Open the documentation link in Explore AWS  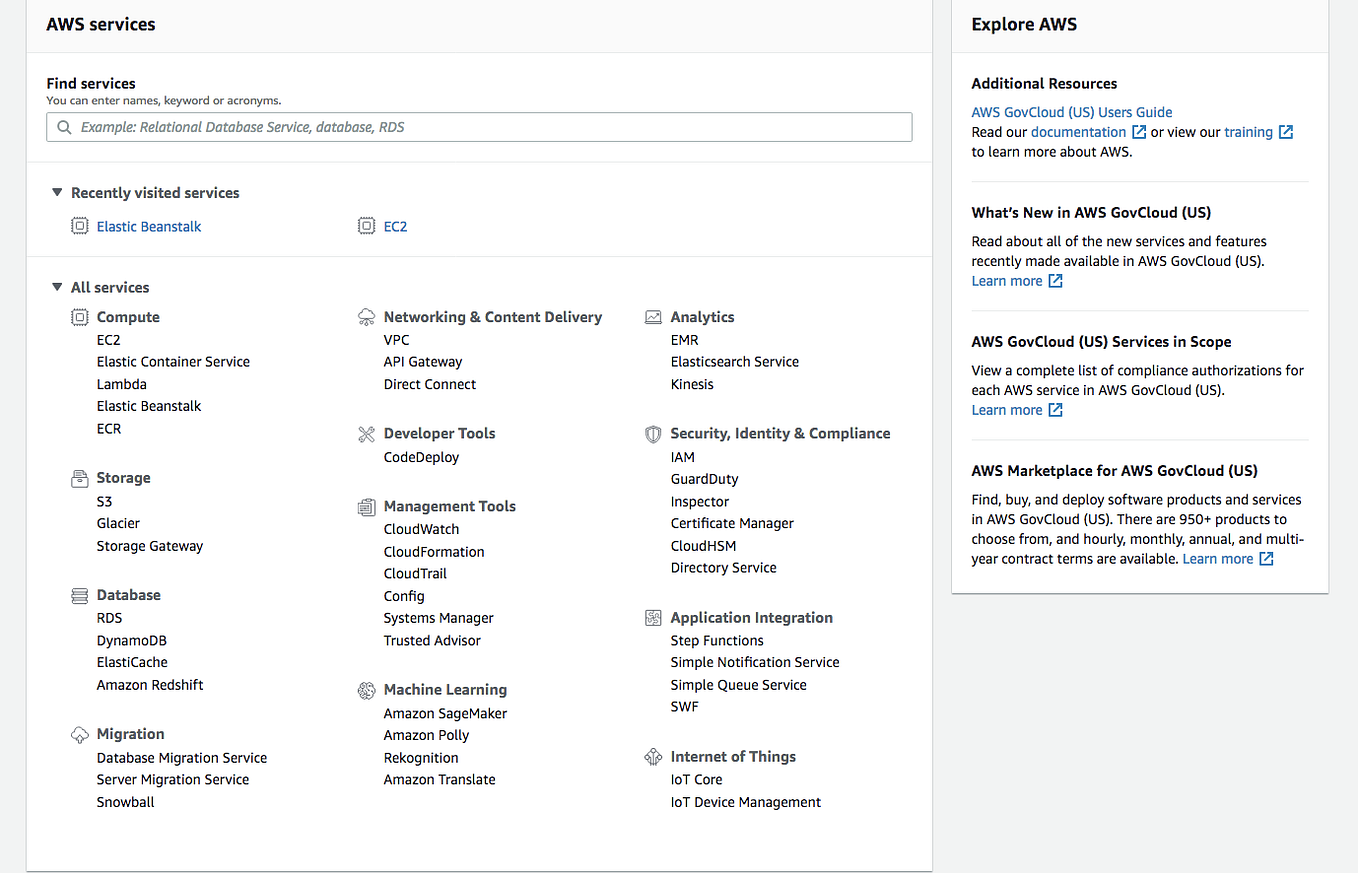click(1079, 131)
